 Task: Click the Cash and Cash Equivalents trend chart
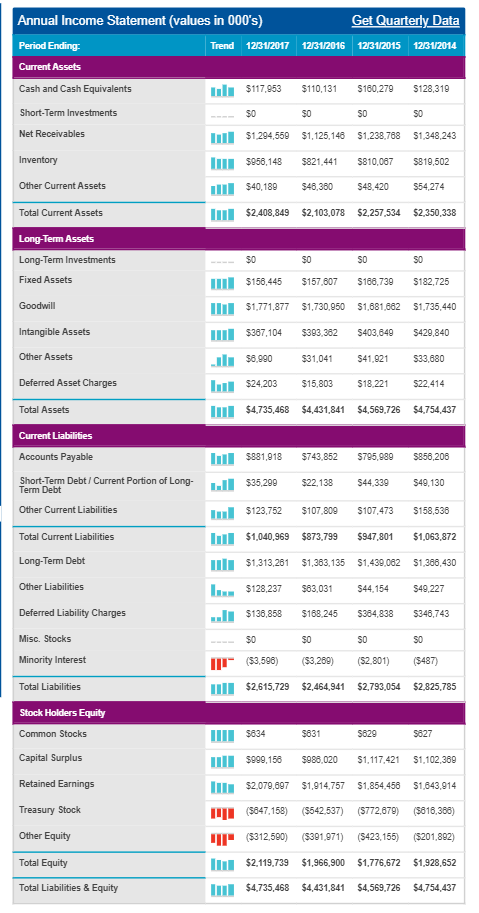[x=222, y=90]
